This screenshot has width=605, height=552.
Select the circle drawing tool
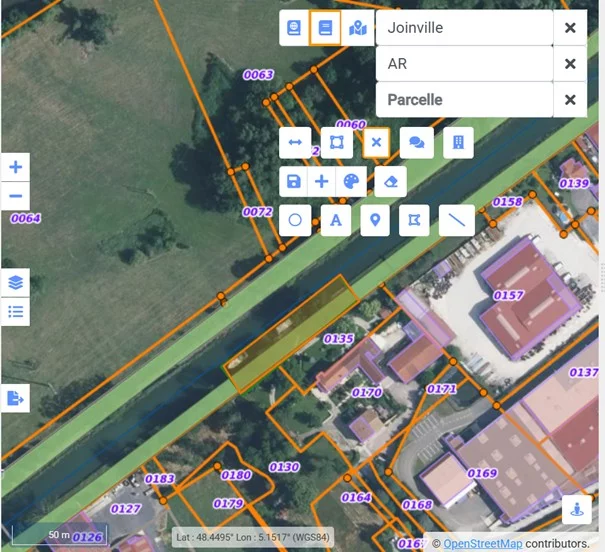295,220
